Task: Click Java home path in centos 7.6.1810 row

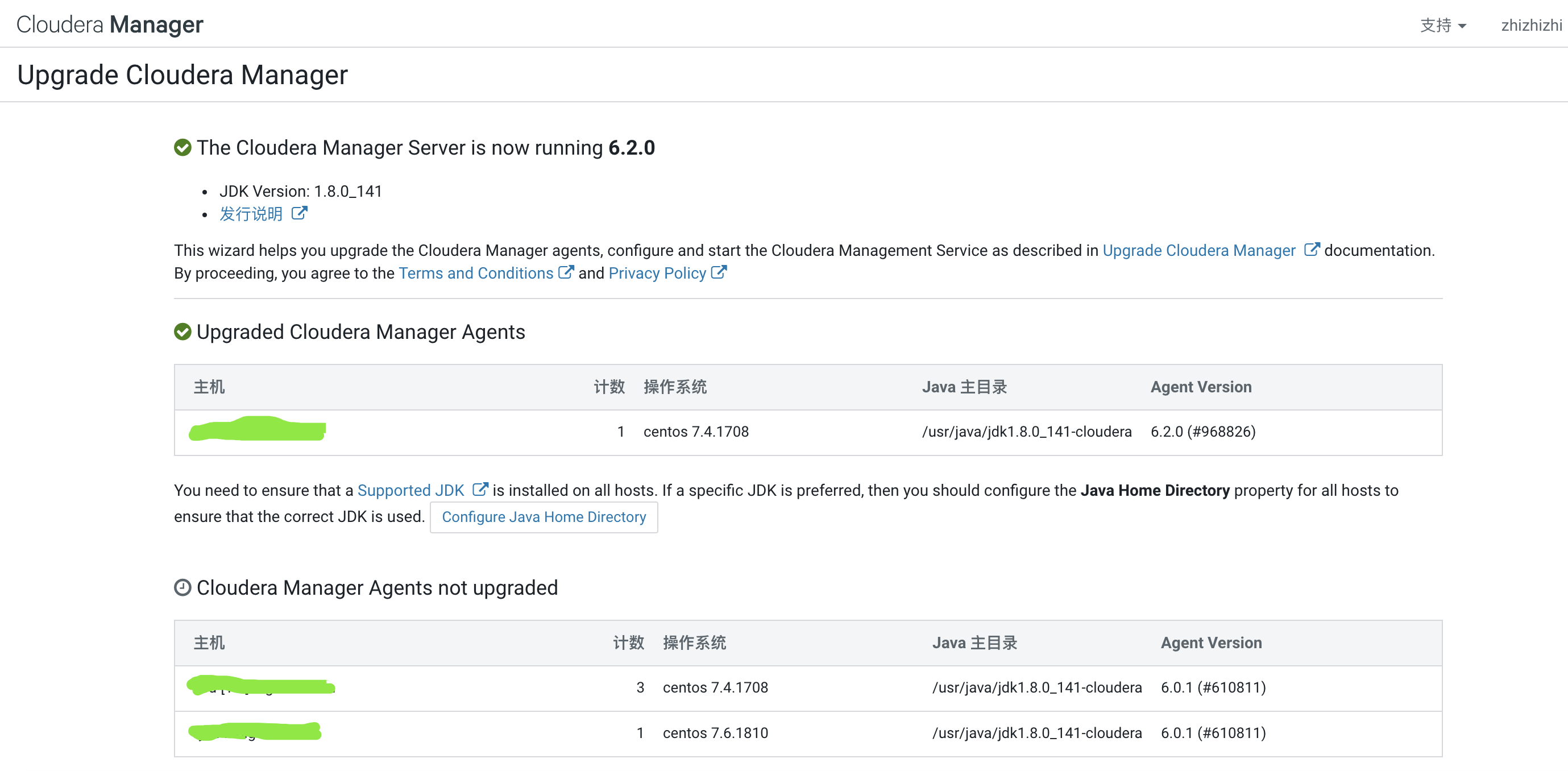Action: (x=1036, y=733)
